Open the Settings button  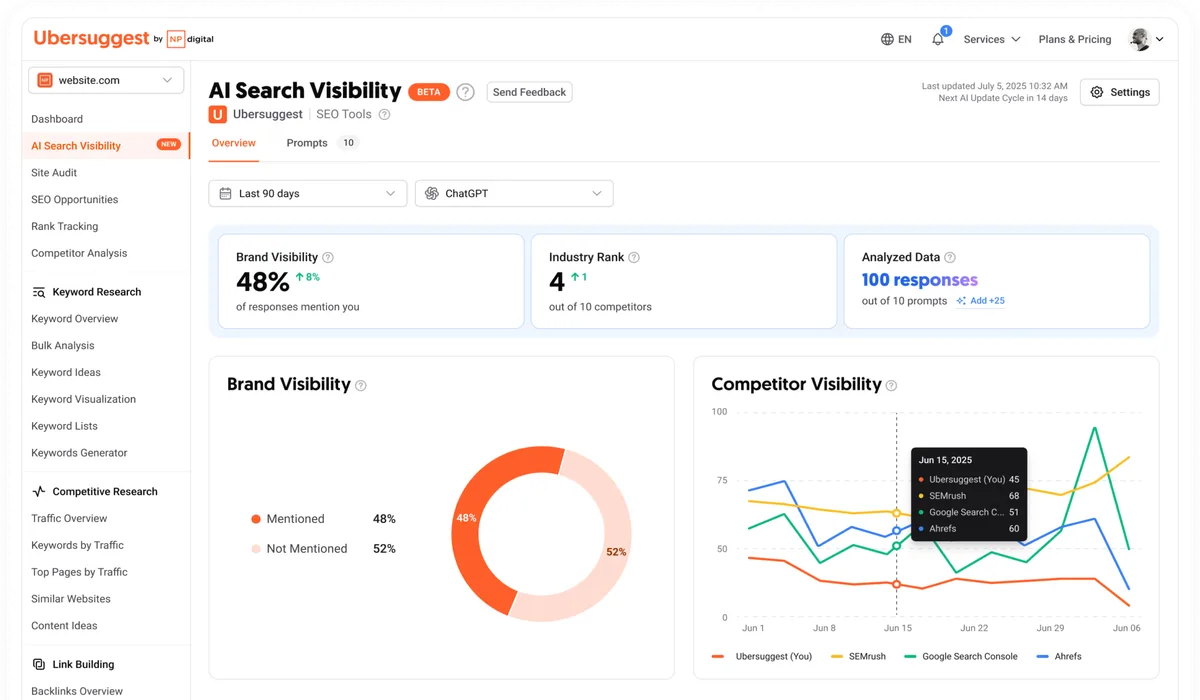(x=1119, y=92)
